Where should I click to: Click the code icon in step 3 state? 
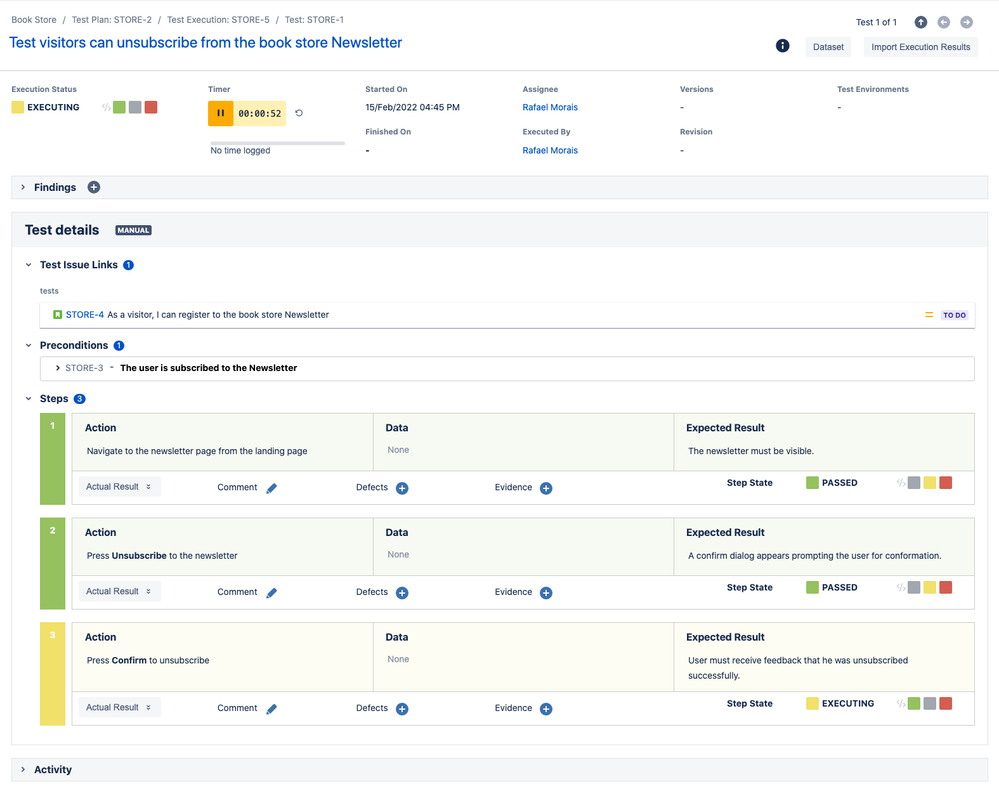[x=901, y=704]
